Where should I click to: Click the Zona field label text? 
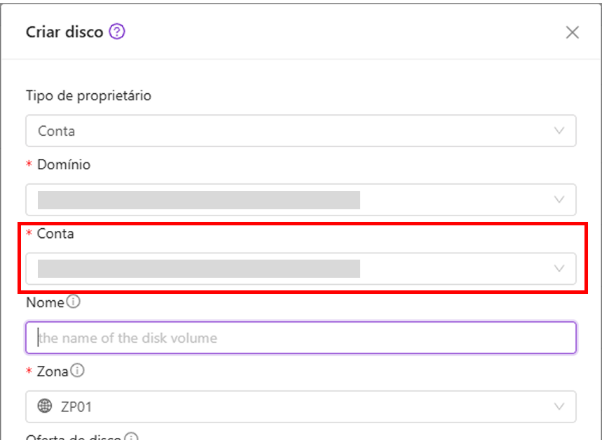tap(52, 371)
